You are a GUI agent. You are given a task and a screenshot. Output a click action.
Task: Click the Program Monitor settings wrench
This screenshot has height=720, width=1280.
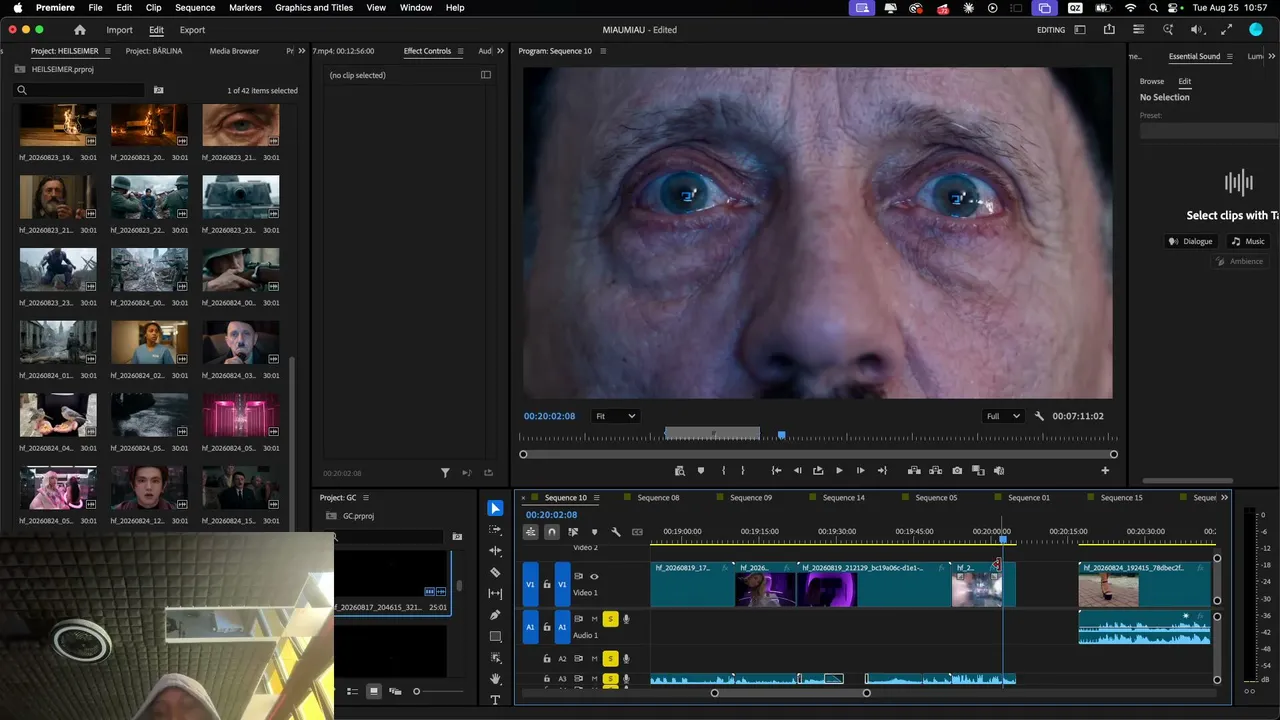(1039, 416)
